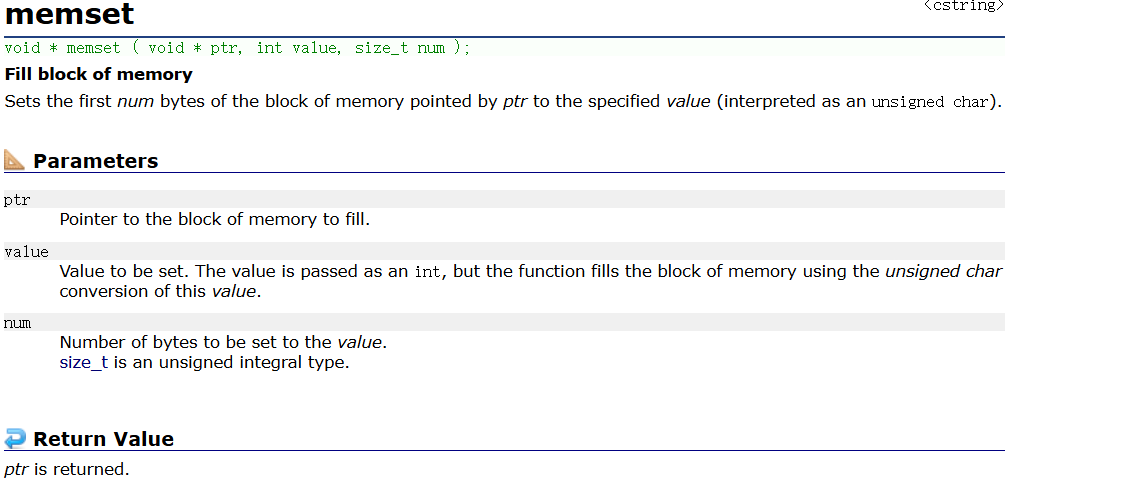Open the size_t type link
The height and width of the screenshot is (483, 1131).
pos(84,362)
